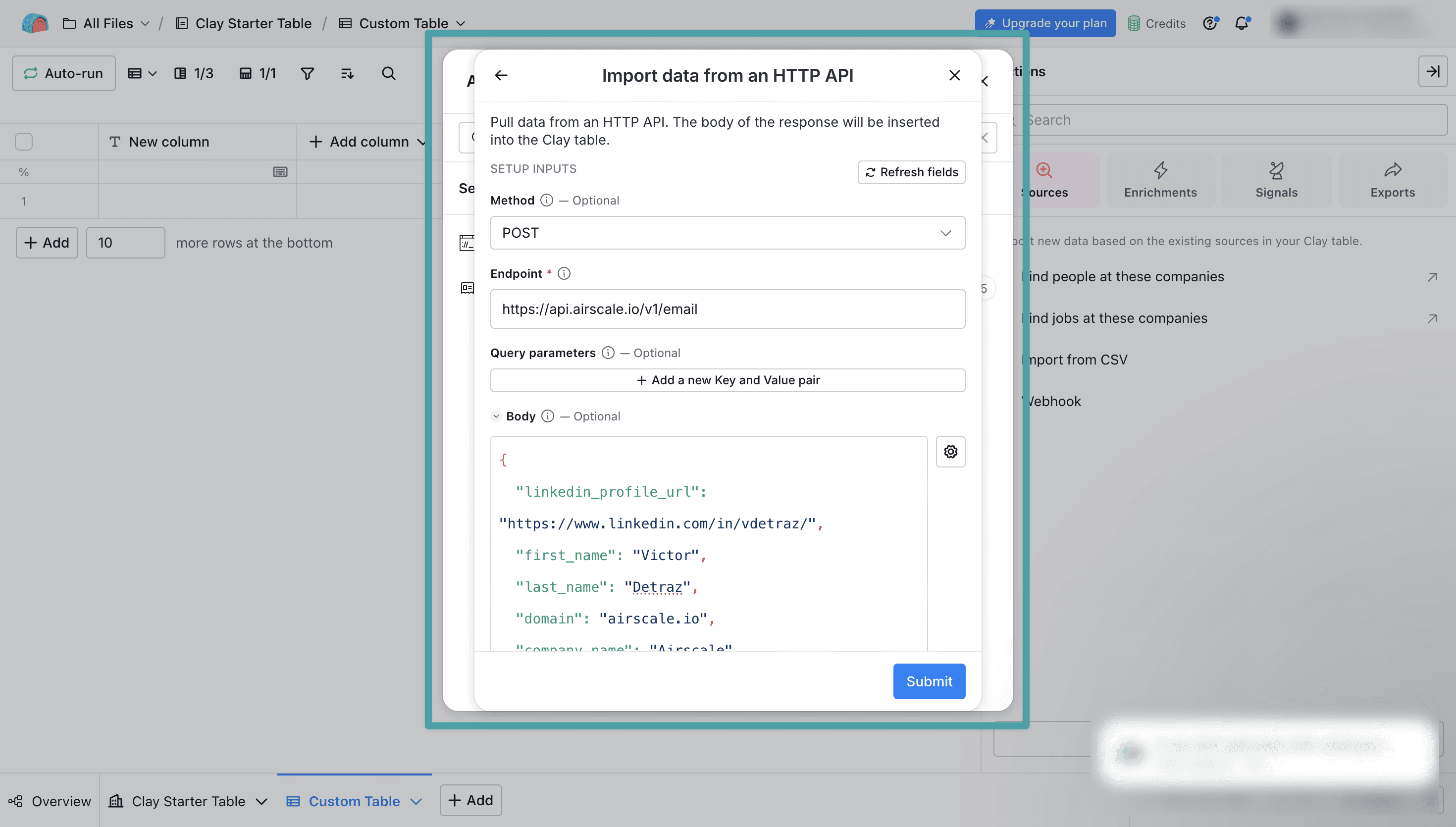Open table search magnifier icon

coord(388,73)
